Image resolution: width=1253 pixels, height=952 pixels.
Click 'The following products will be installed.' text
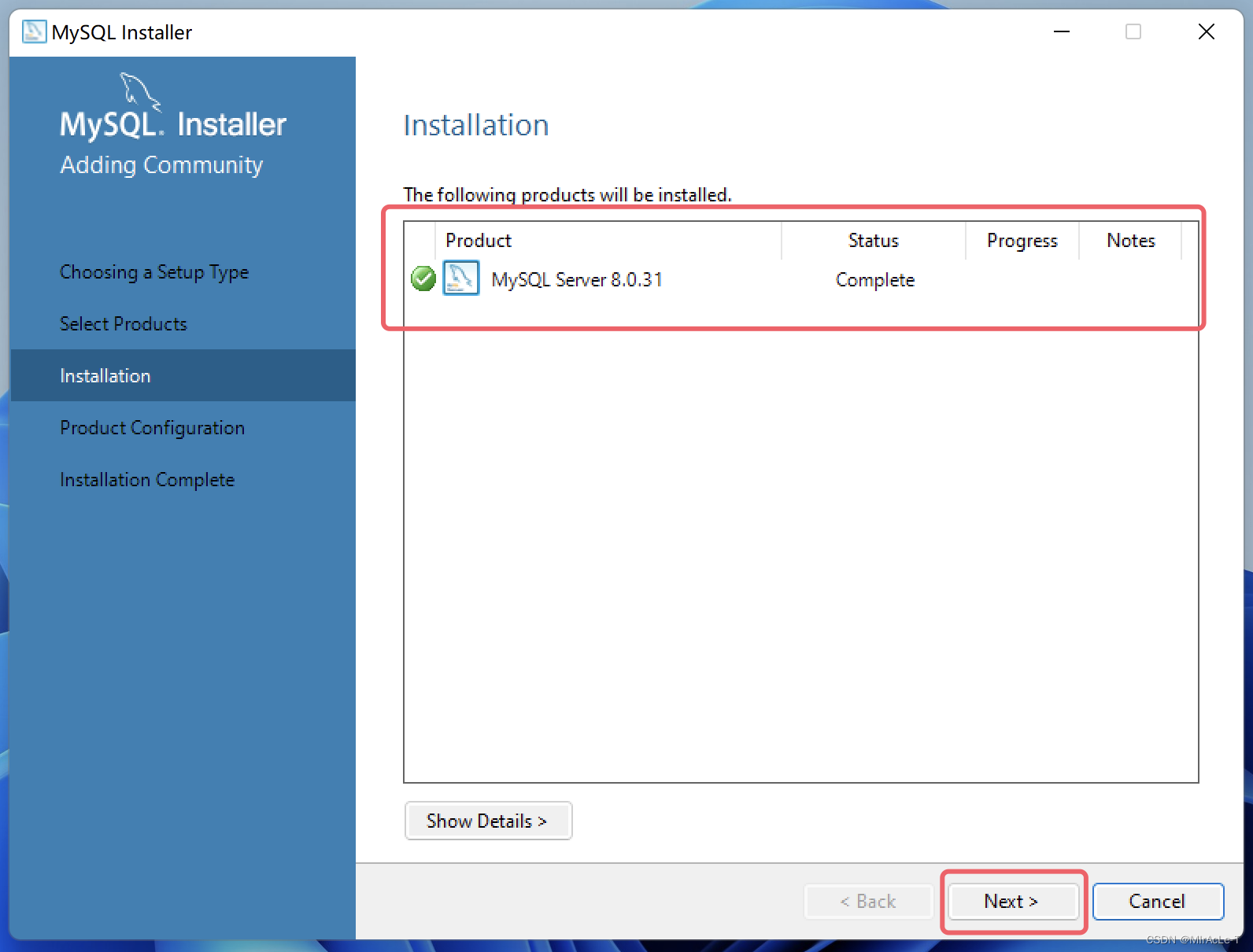(567, 195)
